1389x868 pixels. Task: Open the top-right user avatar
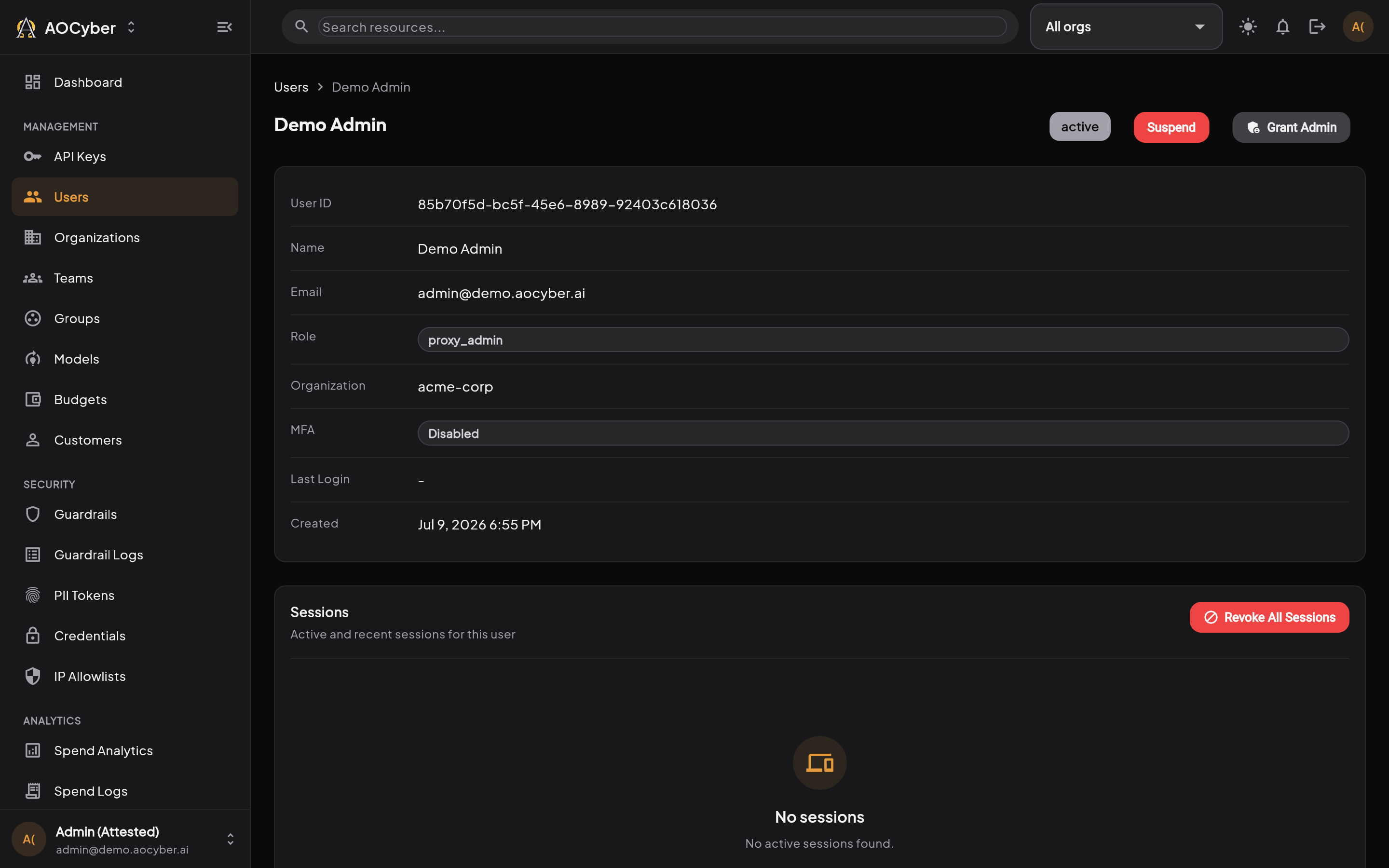pos(1358,27)
